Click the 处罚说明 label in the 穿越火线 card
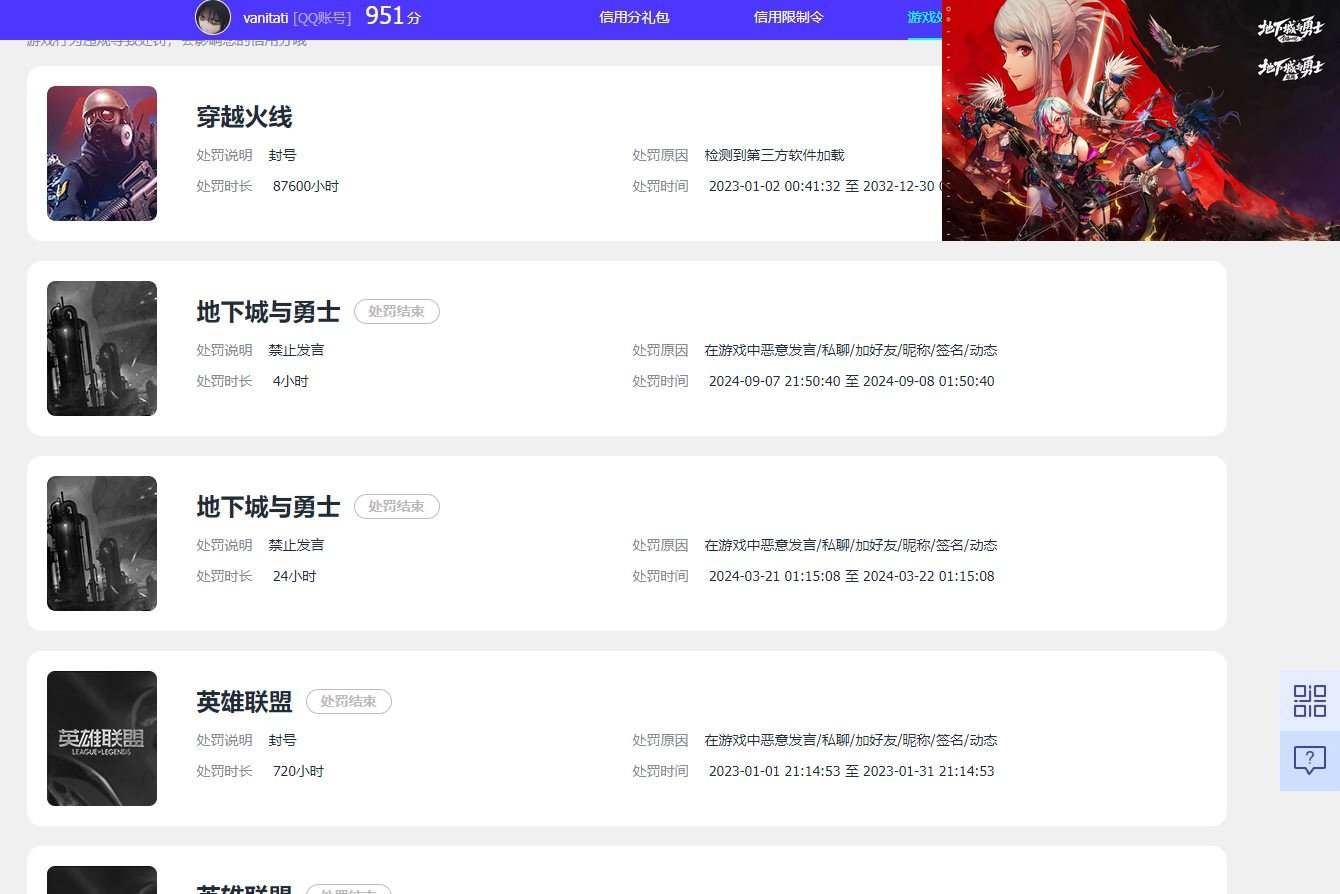This screenshot has height=894, width=1340. 224,155
